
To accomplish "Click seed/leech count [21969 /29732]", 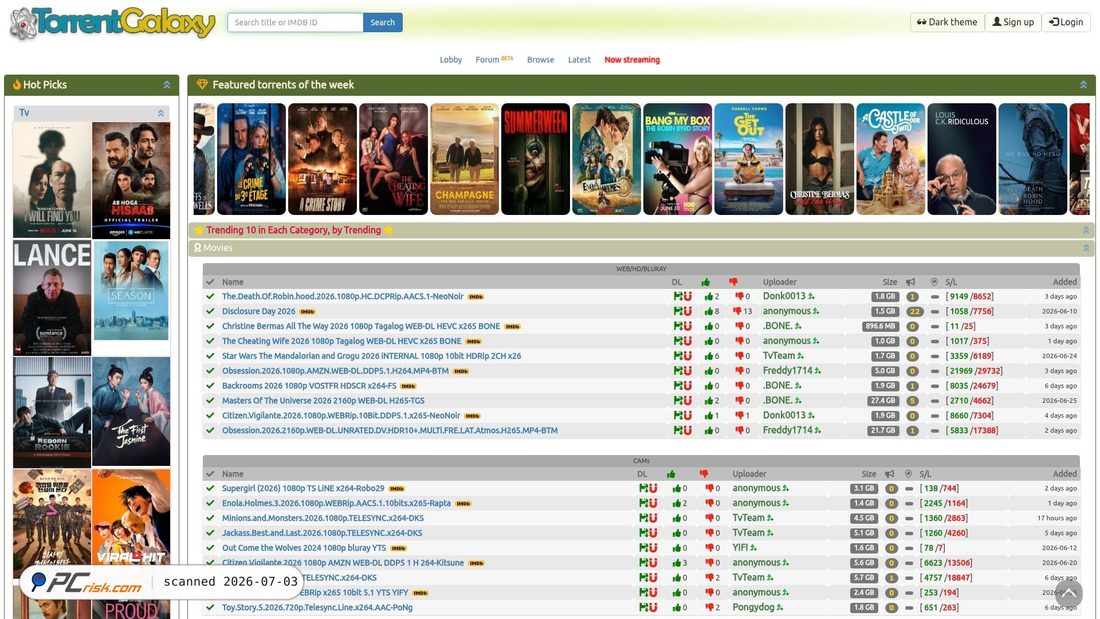I will pos(974,371).
